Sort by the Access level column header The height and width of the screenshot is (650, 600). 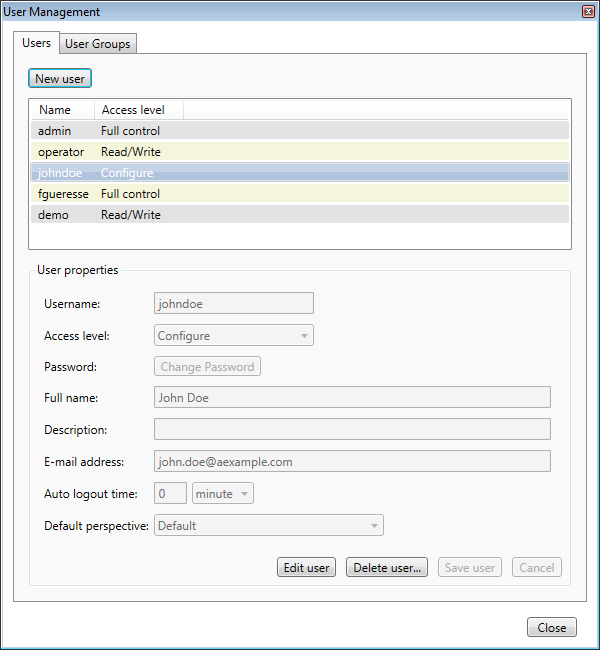pyautogui.click(x=133, y=110)
